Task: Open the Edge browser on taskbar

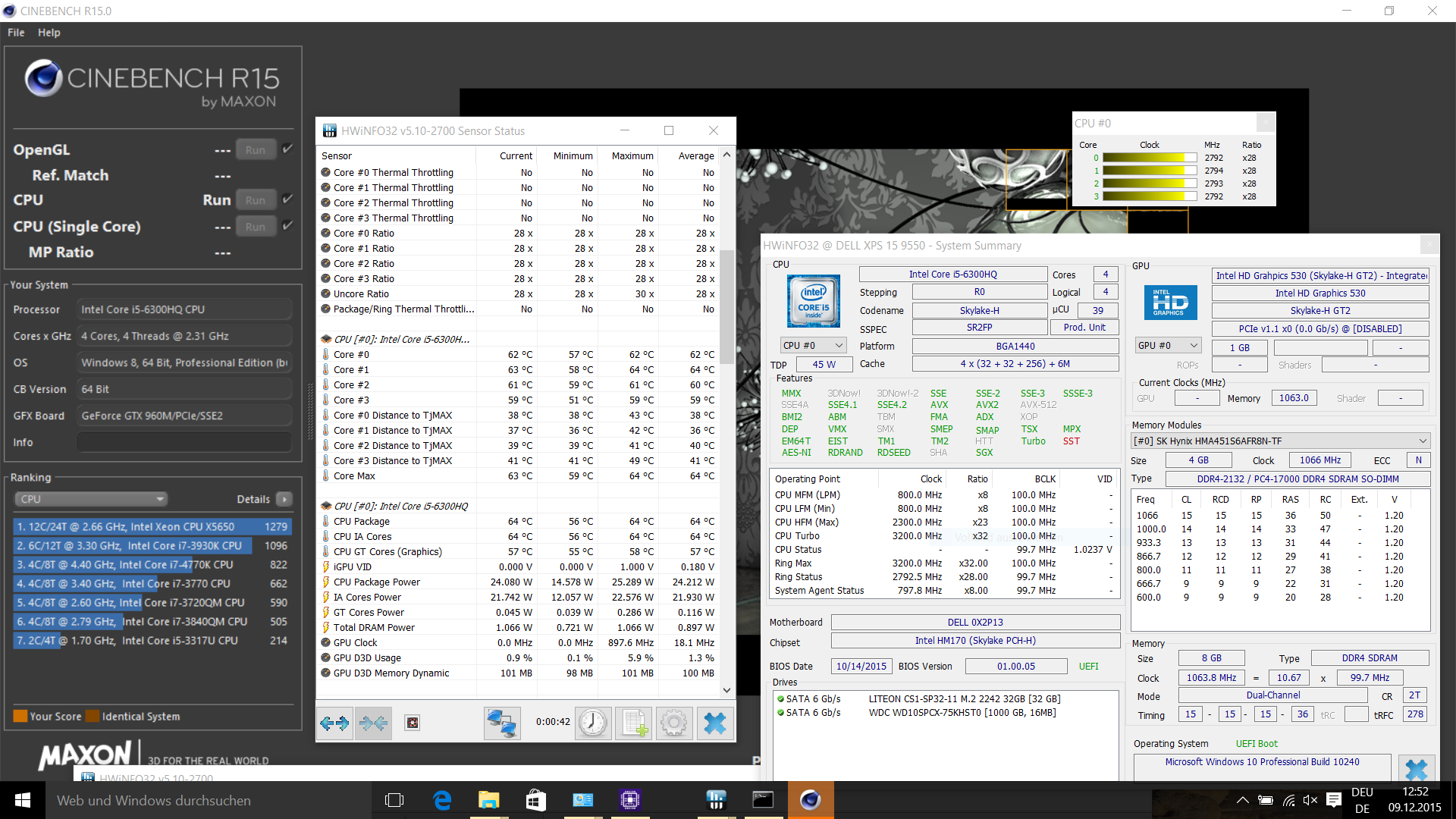Action: tap(442, 800)
